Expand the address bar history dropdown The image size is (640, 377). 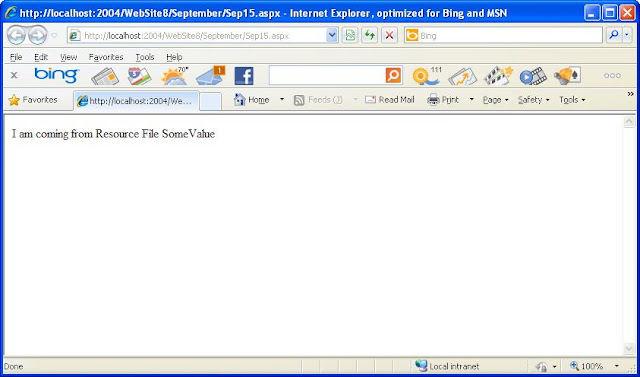pyautogui.click(x=332, y=35)
